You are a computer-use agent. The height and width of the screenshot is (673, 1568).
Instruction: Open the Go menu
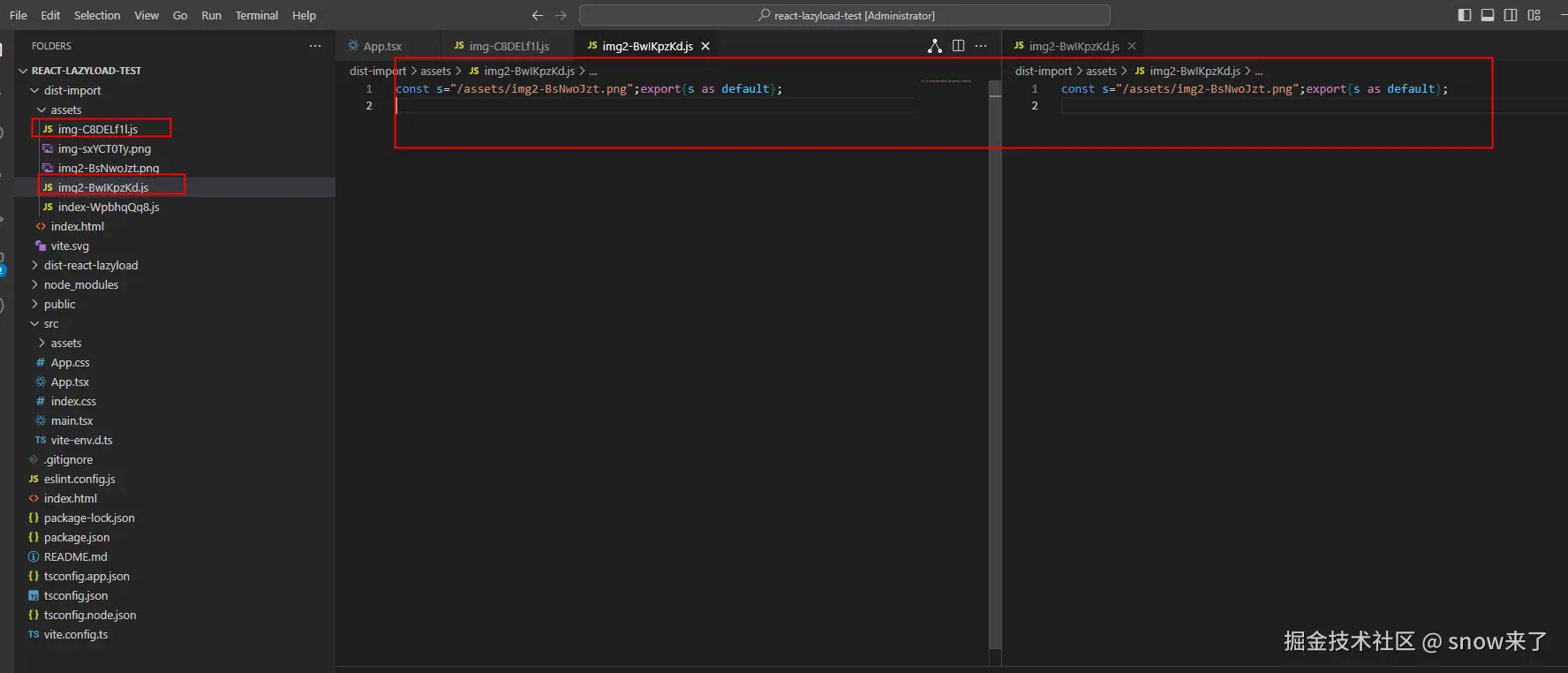[180, 15]
